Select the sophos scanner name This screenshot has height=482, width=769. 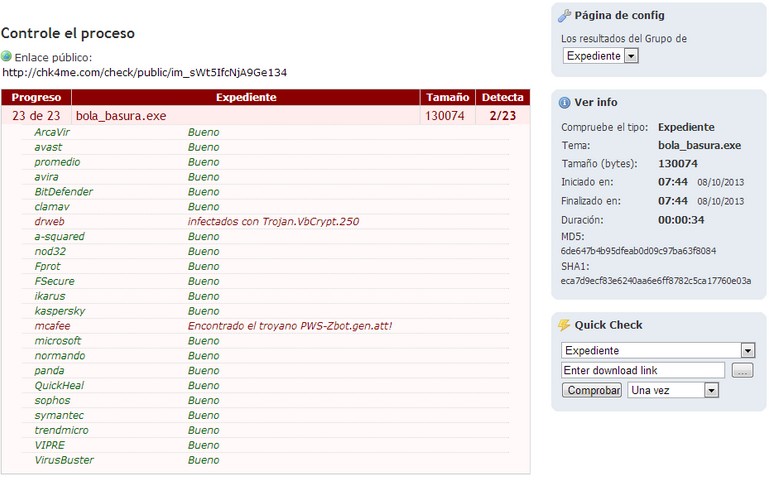[x=52, y=401]
